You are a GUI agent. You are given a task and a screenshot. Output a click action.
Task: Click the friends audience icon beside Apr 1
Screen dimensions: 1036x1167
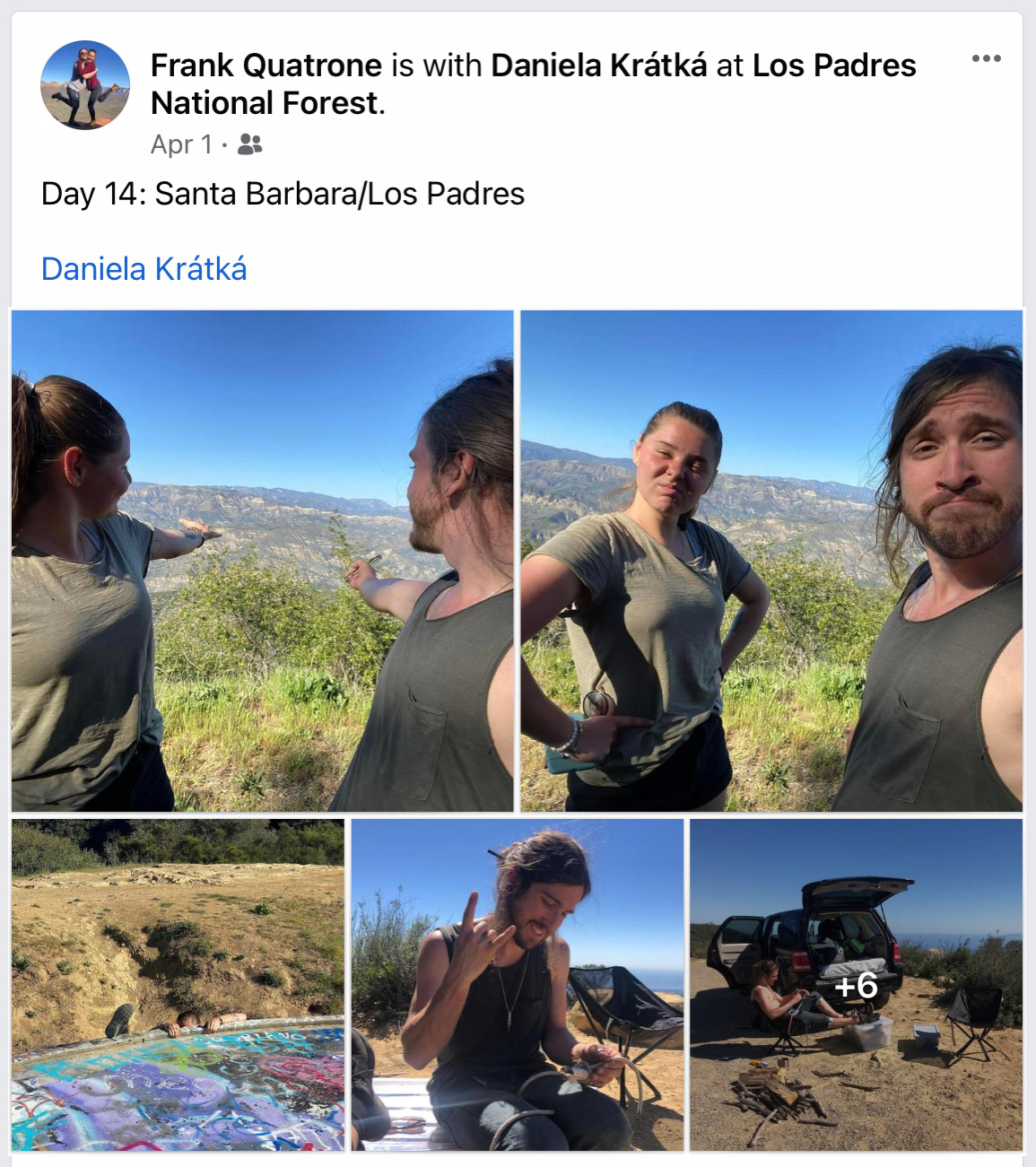(x=249, y=144)
